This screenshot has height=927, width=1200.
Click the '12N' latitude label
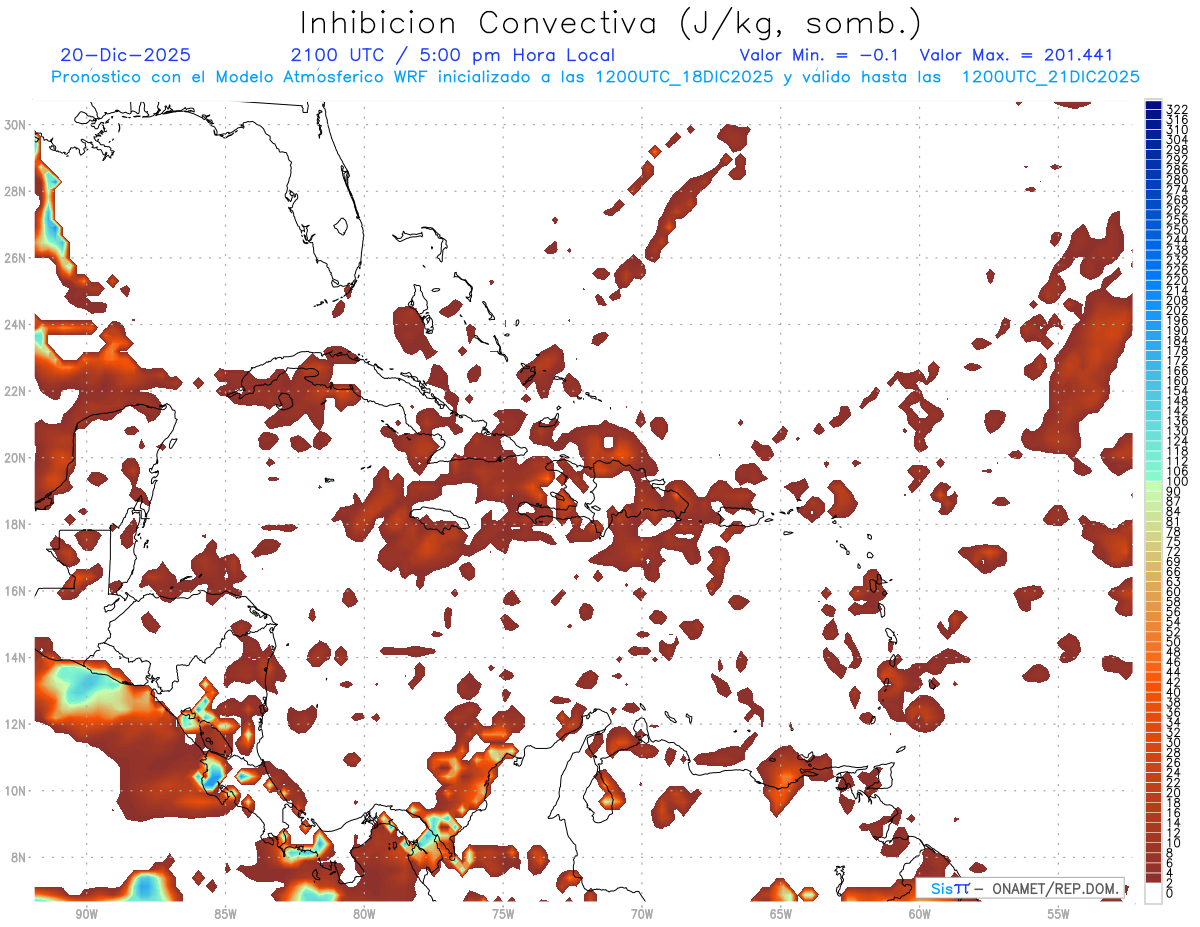(x=17, y=723)
